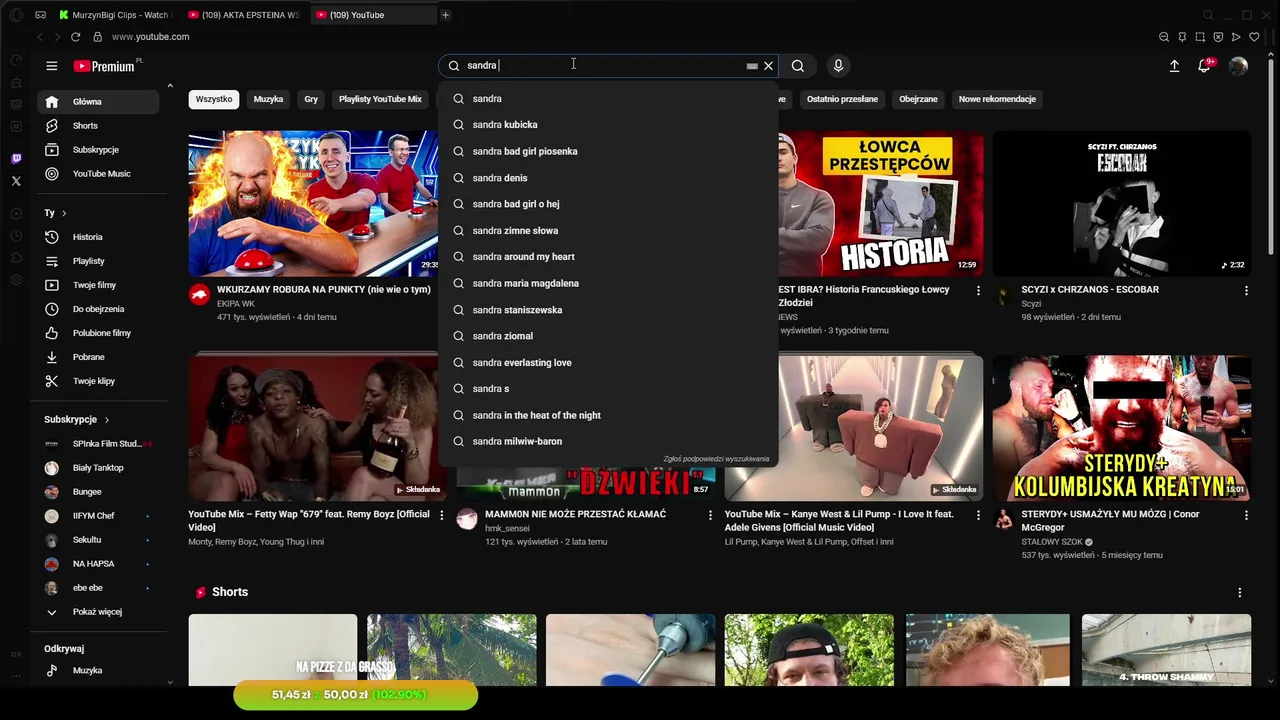Open Muzyka under Odkrywaj
Image resolution: width=1280 pixels, height=720 pixels.
tap(98, 671)
